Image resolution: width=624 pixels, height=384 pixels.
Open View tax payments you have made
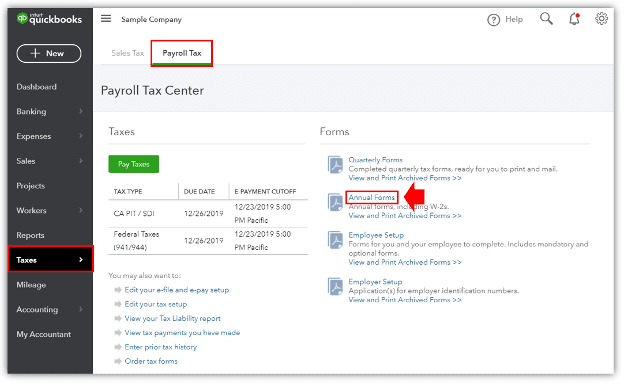[182, 333]
